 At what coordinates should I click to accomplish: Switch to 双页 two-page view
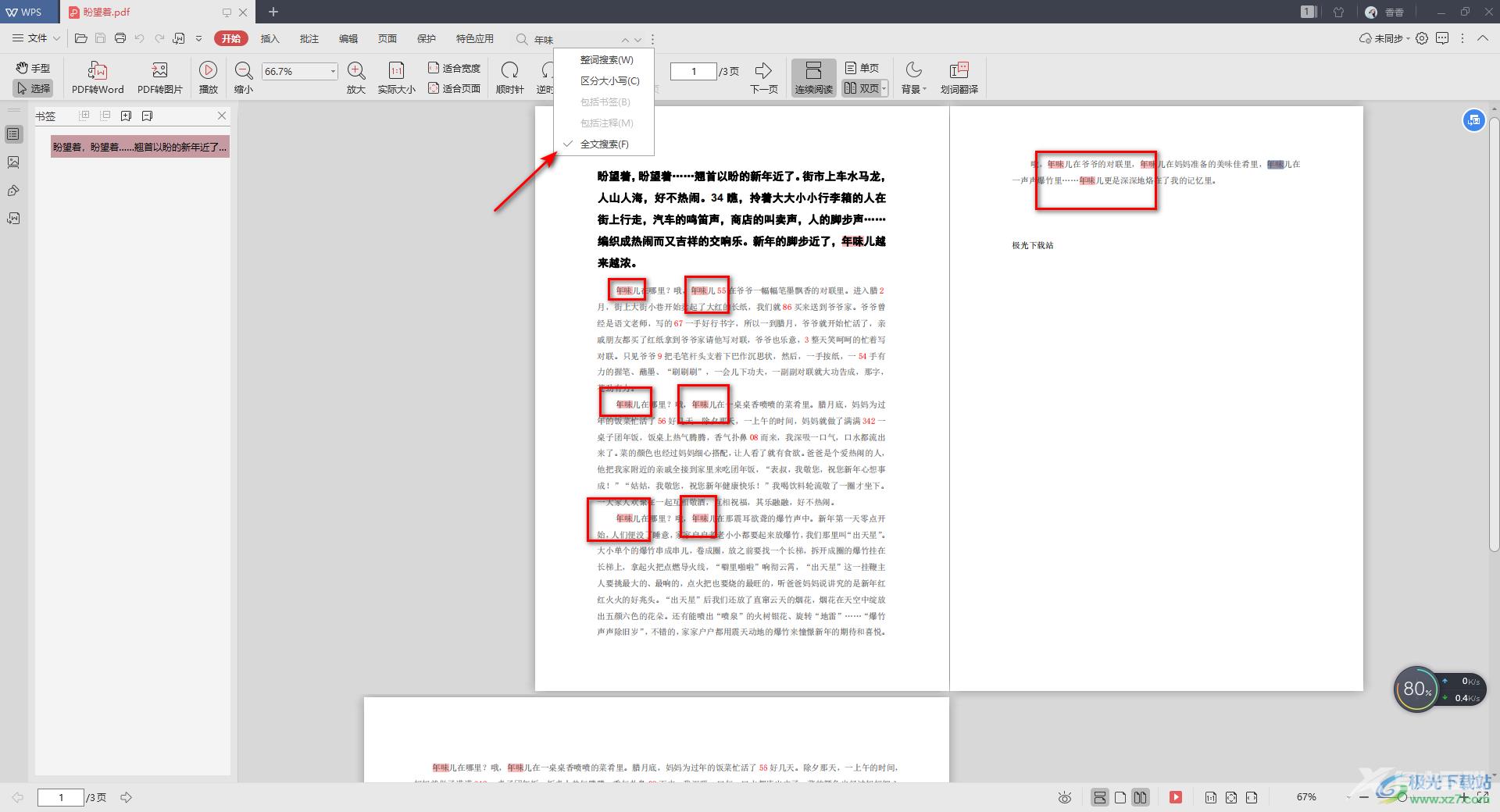(861, 88)
